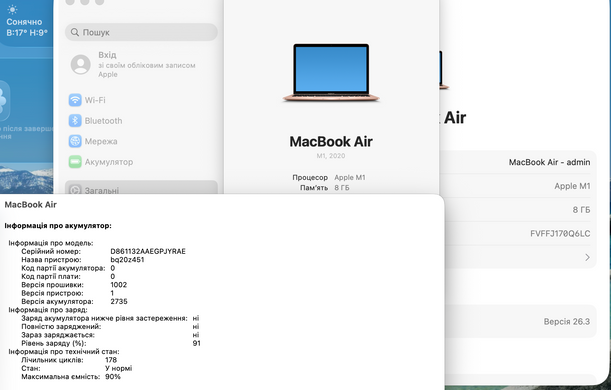This screenshot has height=390, width=611.
Task: Open the Wi-Fi sidebar entry label
Action: (x=95, y=100)
